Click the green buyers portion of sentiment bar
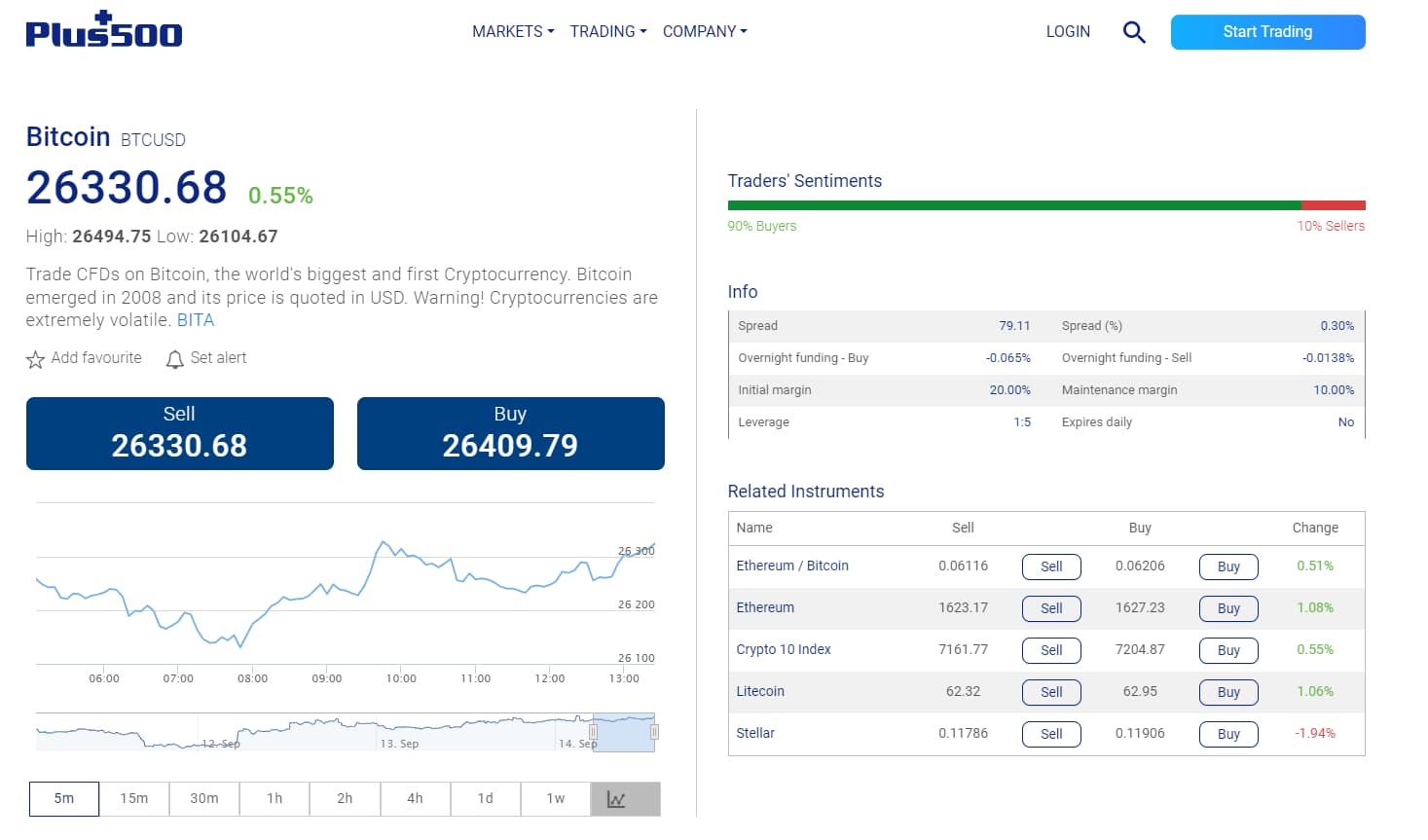Screen dimensions: 1428x840 coord(1014,205)
